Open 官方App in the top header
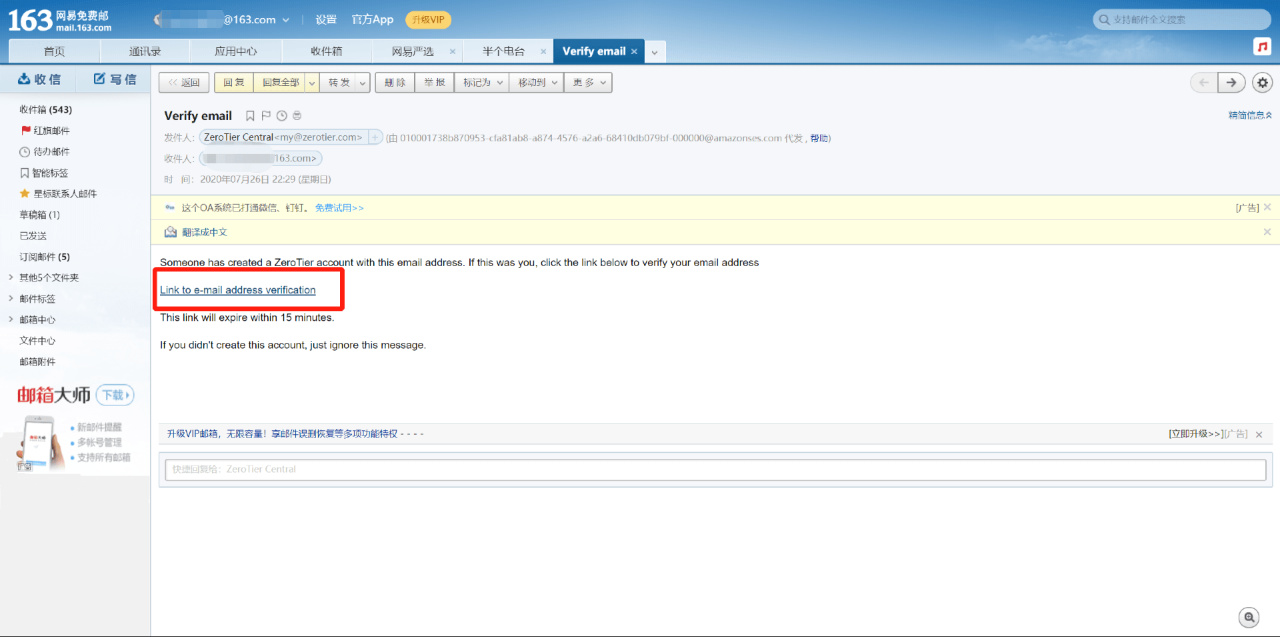This screenshot has height=637, width=1280. (x=373, y=20)
